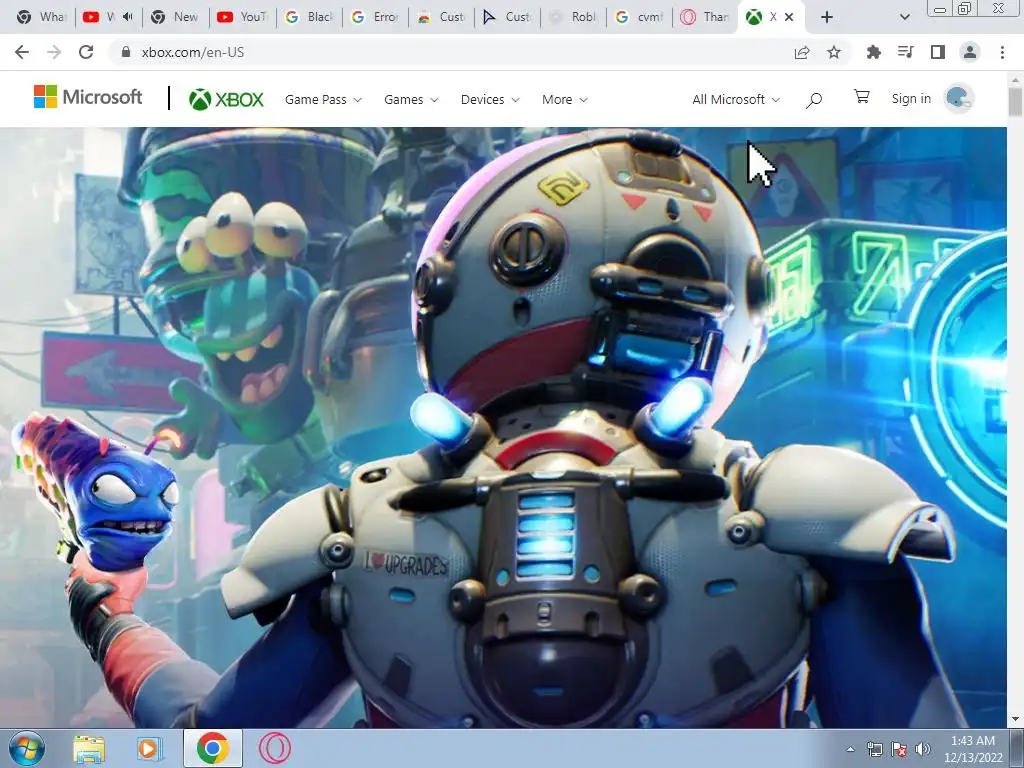Screen dimensions: 1024x768
Task: Open the tab search dropdown arrow
Action: tap(904, 17)
